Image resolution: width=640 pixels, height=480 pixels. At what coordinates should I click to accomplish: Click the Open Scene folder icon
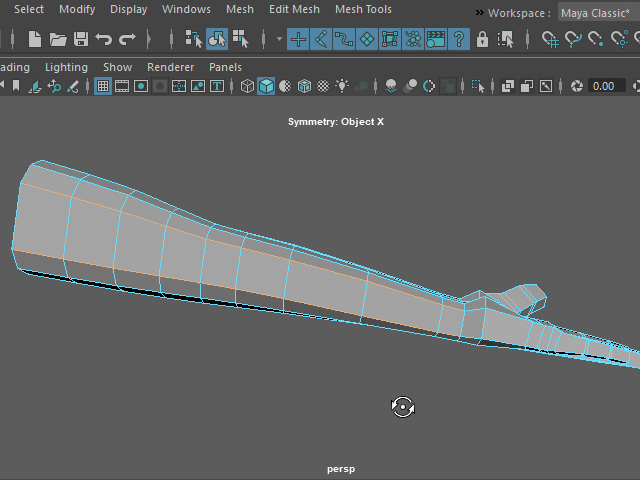(x=58, y=39)
